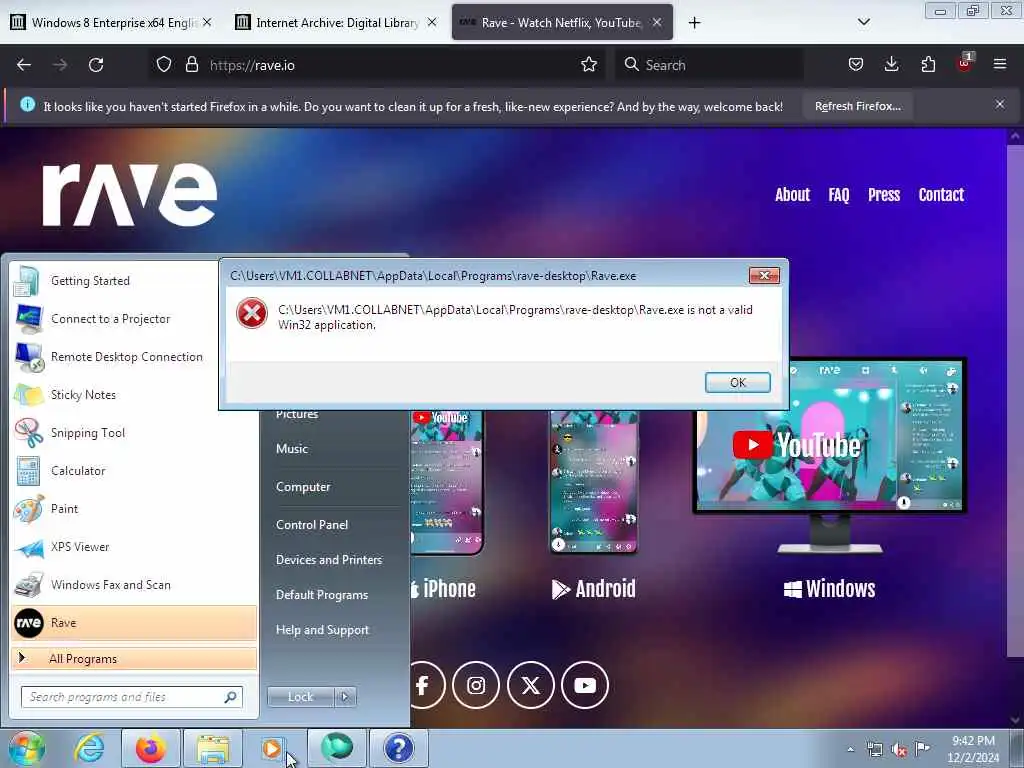The image size is (1024, 768).
Task: Open the Snipping Tool
Action: [134, 433]
